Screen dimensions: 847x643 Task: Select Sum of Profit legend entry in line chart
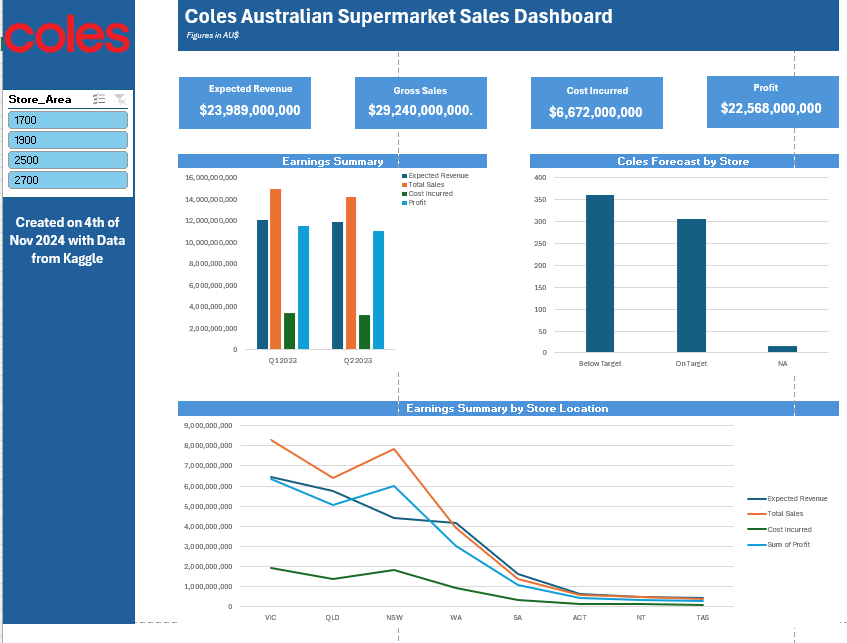(x=788, y=544)
